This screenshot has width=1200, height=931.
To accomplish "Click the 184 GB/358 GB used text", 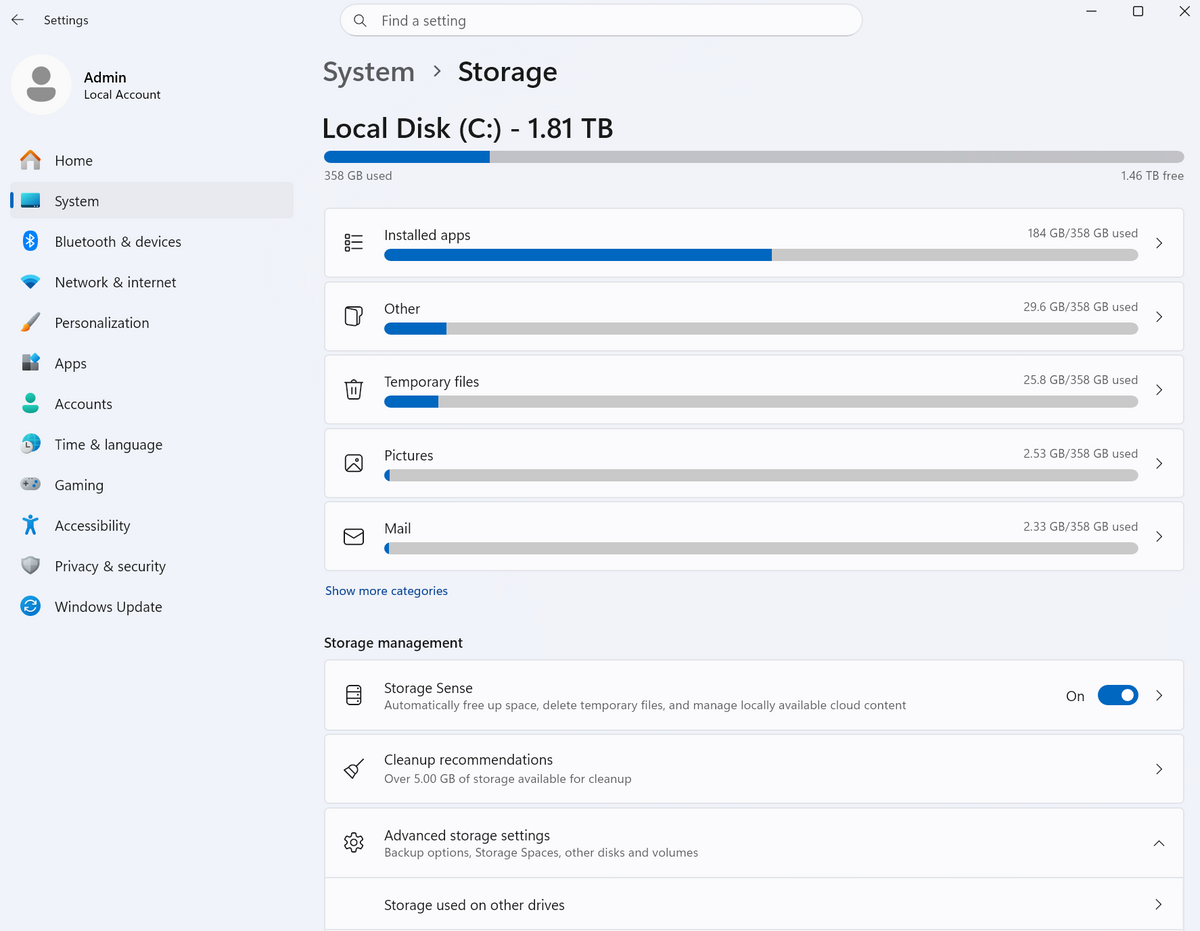I will click(x=1083, y=233).
